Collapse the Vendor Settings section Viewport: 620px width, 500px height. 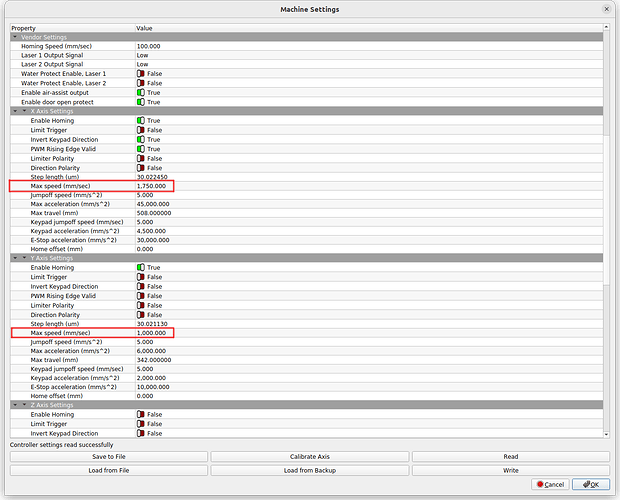click(15, 37)
